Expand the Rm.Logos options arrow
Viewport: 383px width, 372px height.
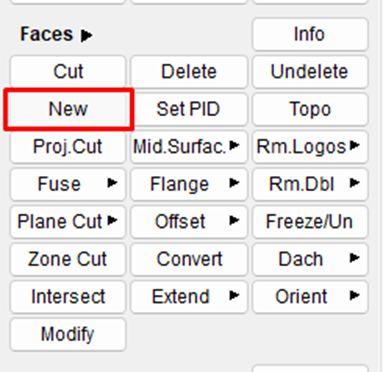coord(355,145)
